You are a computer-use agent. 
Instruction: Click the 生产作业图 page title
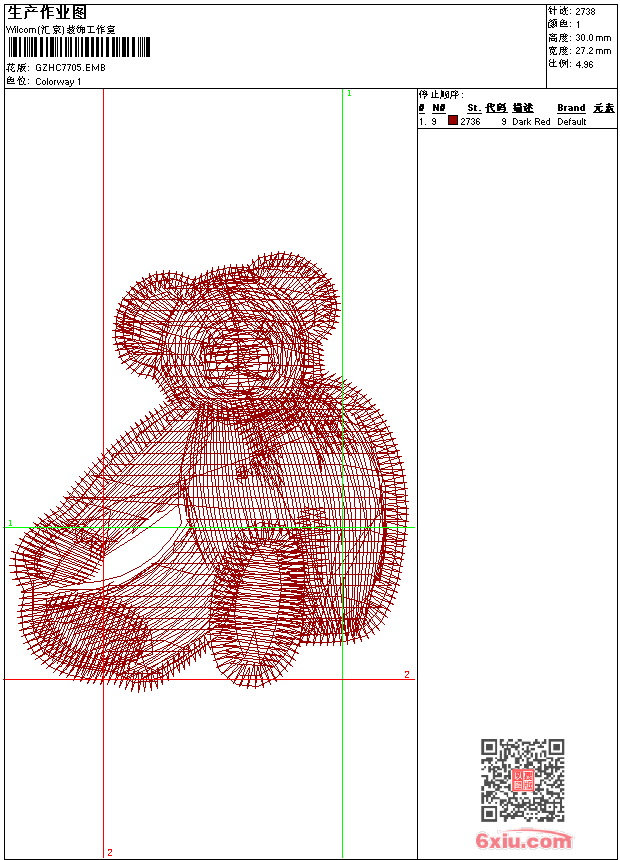coord(47,13)
